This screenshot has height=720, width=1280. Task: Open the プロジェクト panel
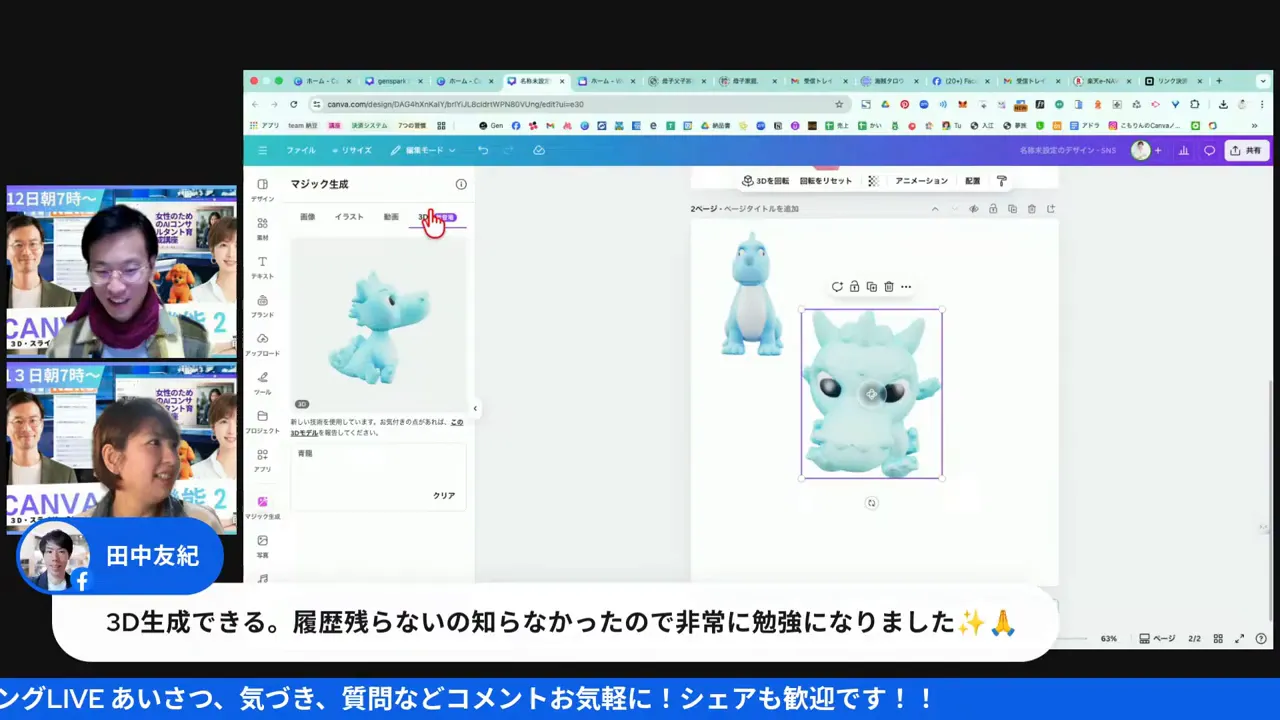(262, 422)
